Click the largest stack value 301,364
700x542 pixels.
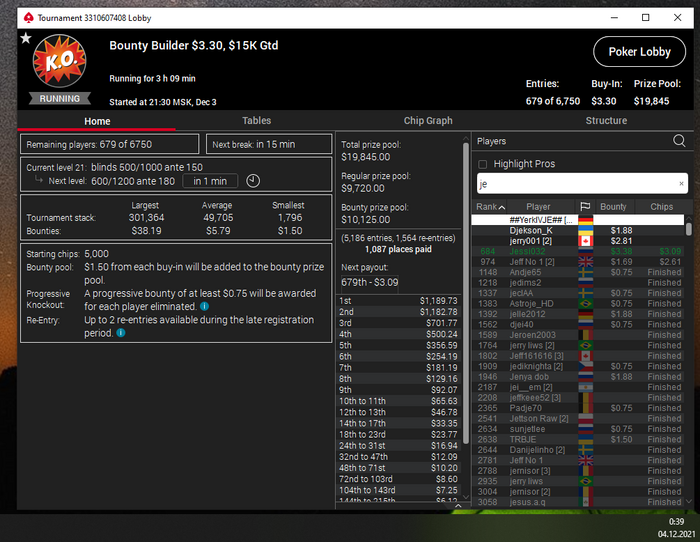(146, 218)
